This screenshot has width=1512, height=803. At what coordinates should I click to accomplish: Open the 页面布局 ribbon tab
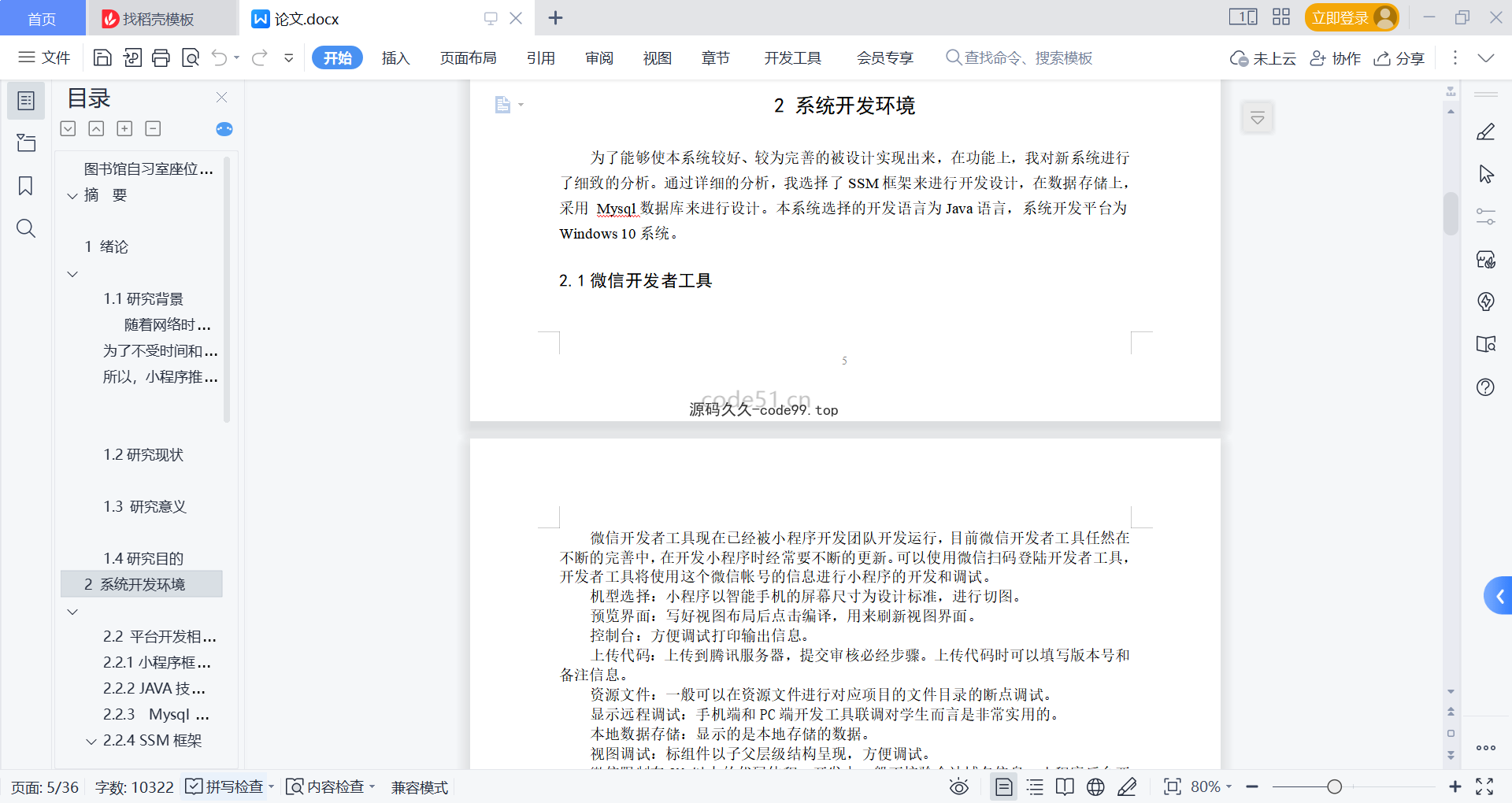tap(468, 57)
